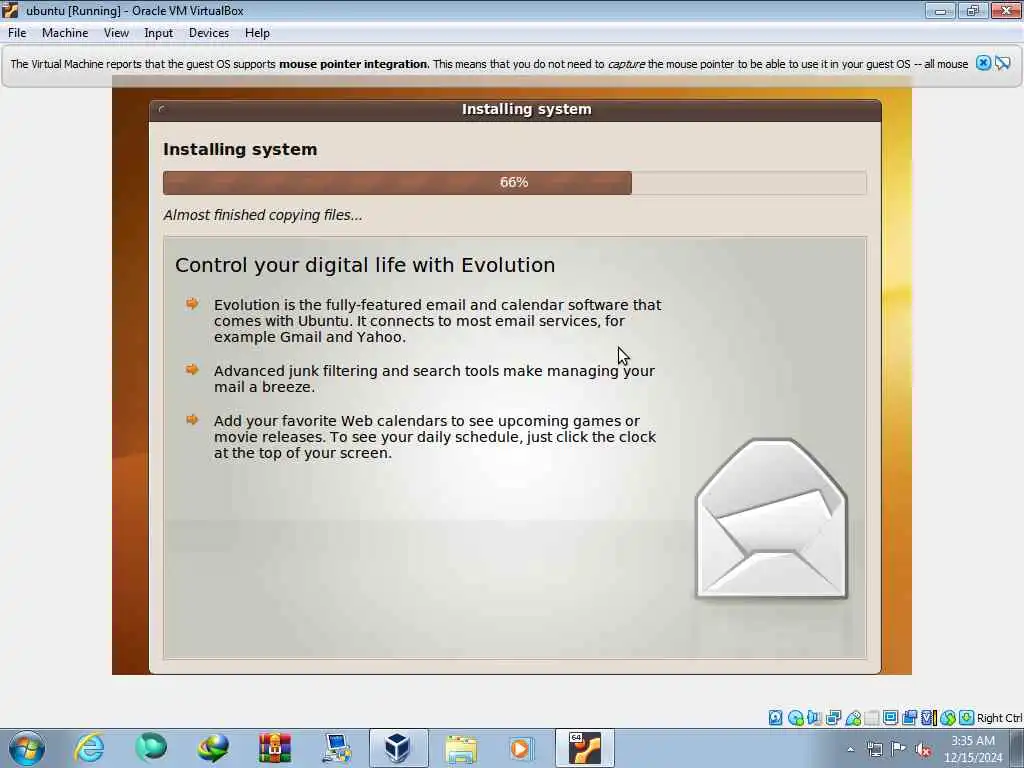Click the optical disk status icon
This screenshot has width=1024, height=768.
tap(795, 718)
